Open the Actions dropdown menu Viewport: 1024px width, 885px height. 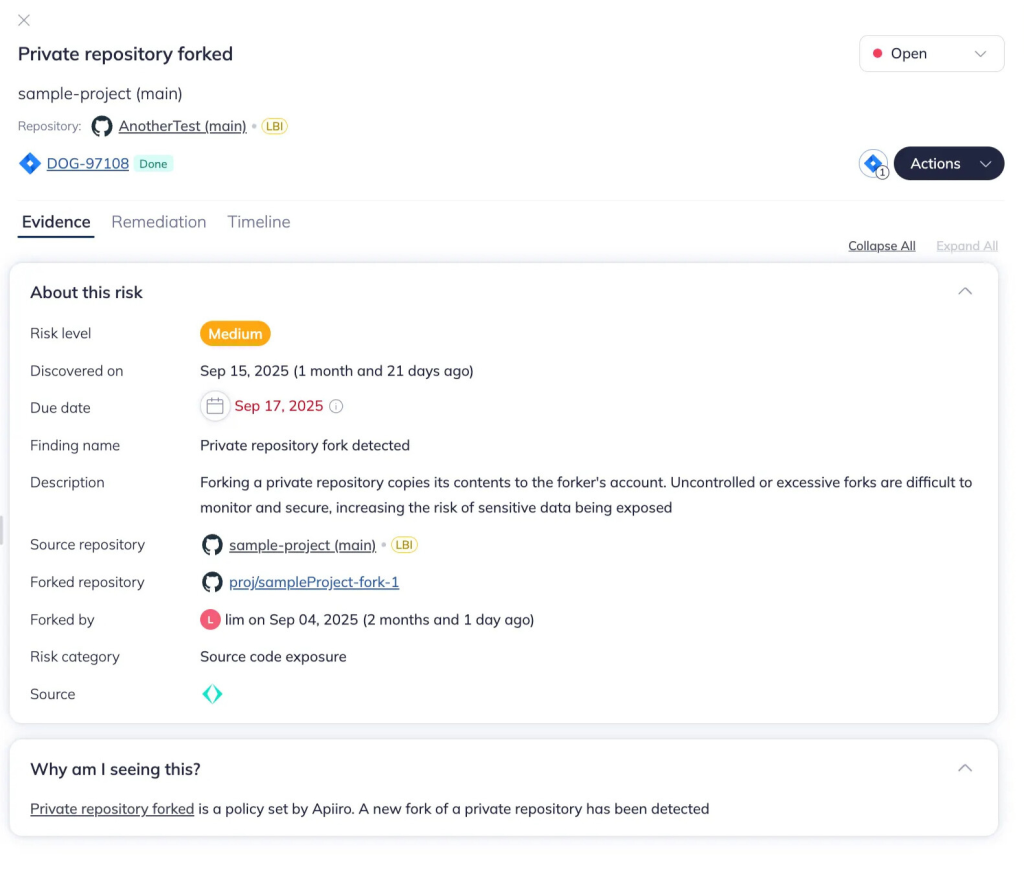tap(948, 164)
